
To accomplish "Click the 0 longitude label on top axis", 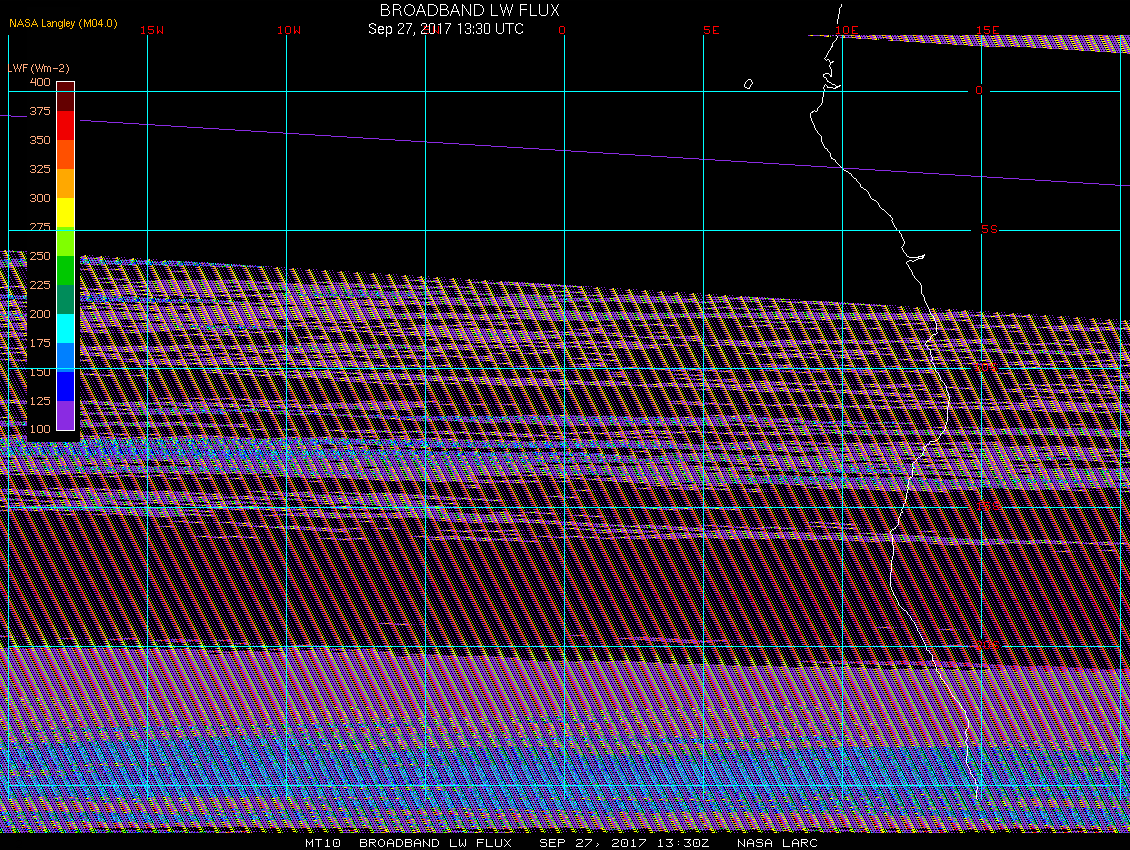I will [562, 30].
